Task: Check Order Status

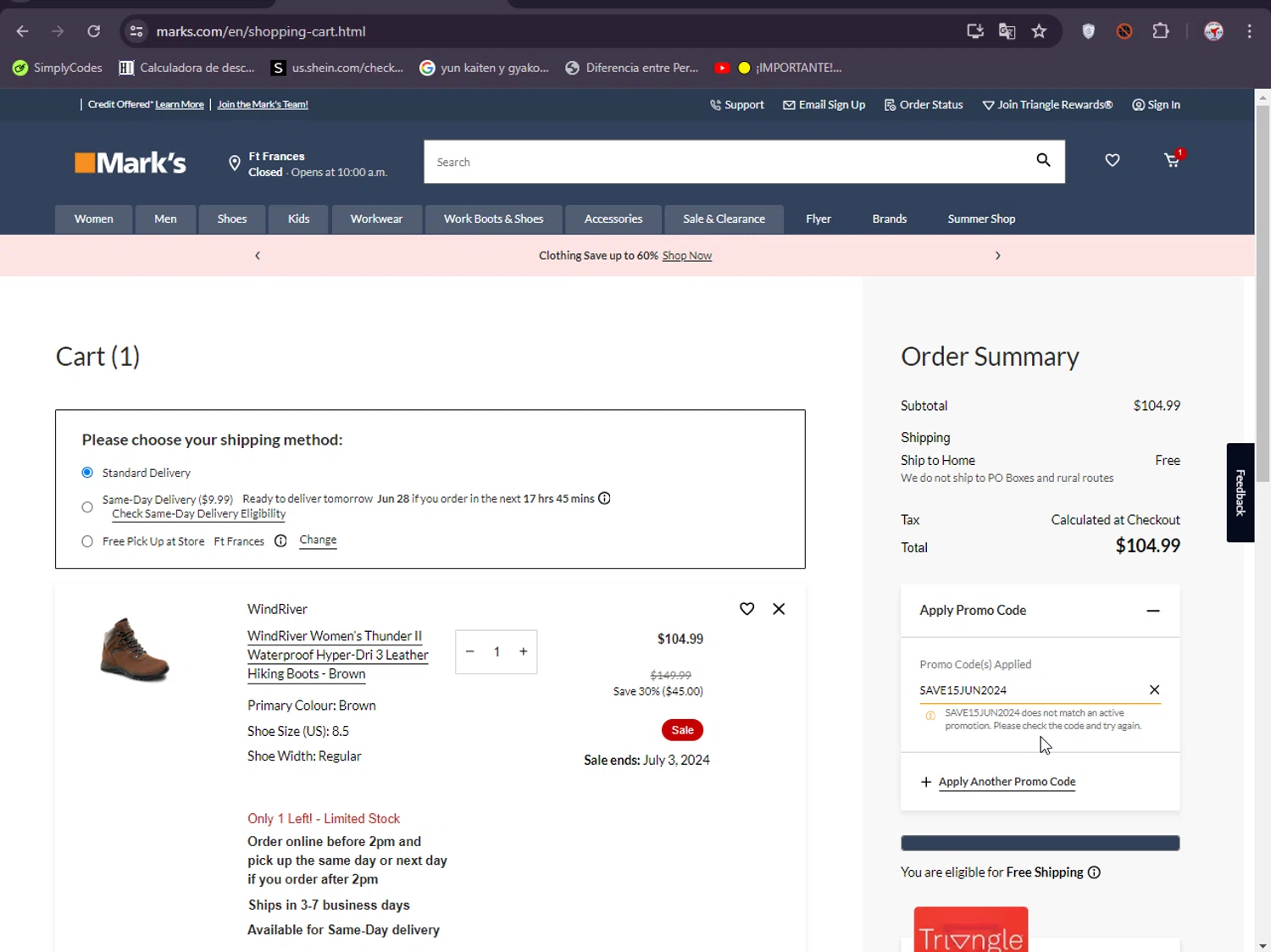Action: point(924,105)
